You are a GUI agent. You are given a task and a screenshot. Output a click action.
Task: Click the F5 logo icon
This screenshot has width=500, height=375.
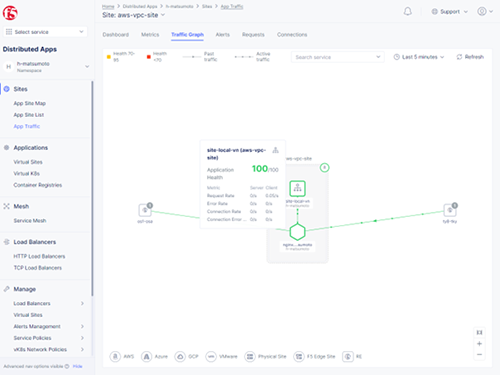click(x=10, y=13)
